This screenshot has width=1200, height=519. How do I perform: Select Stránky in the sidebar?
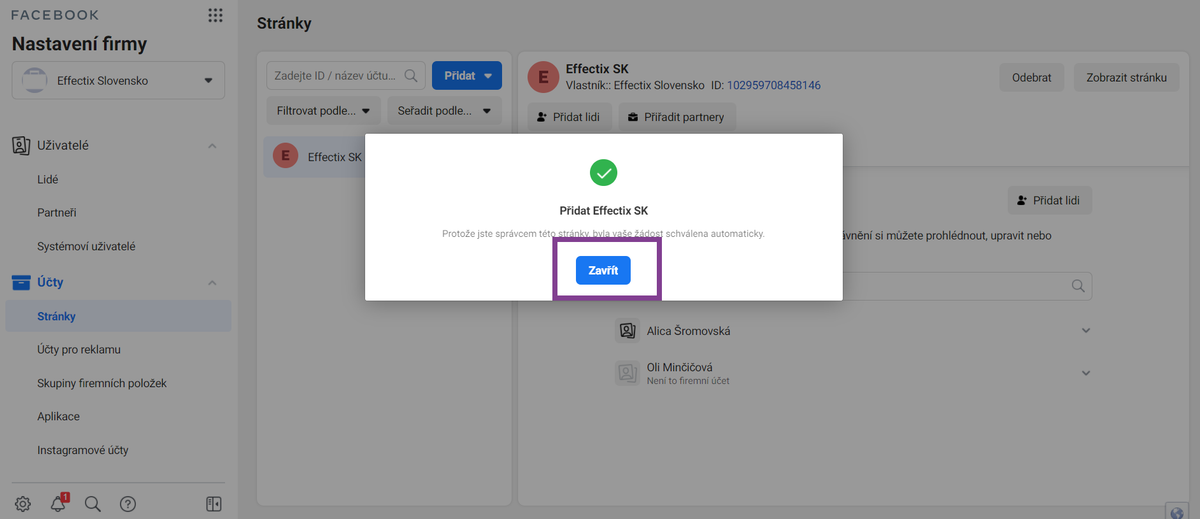[x=118, y=316]
